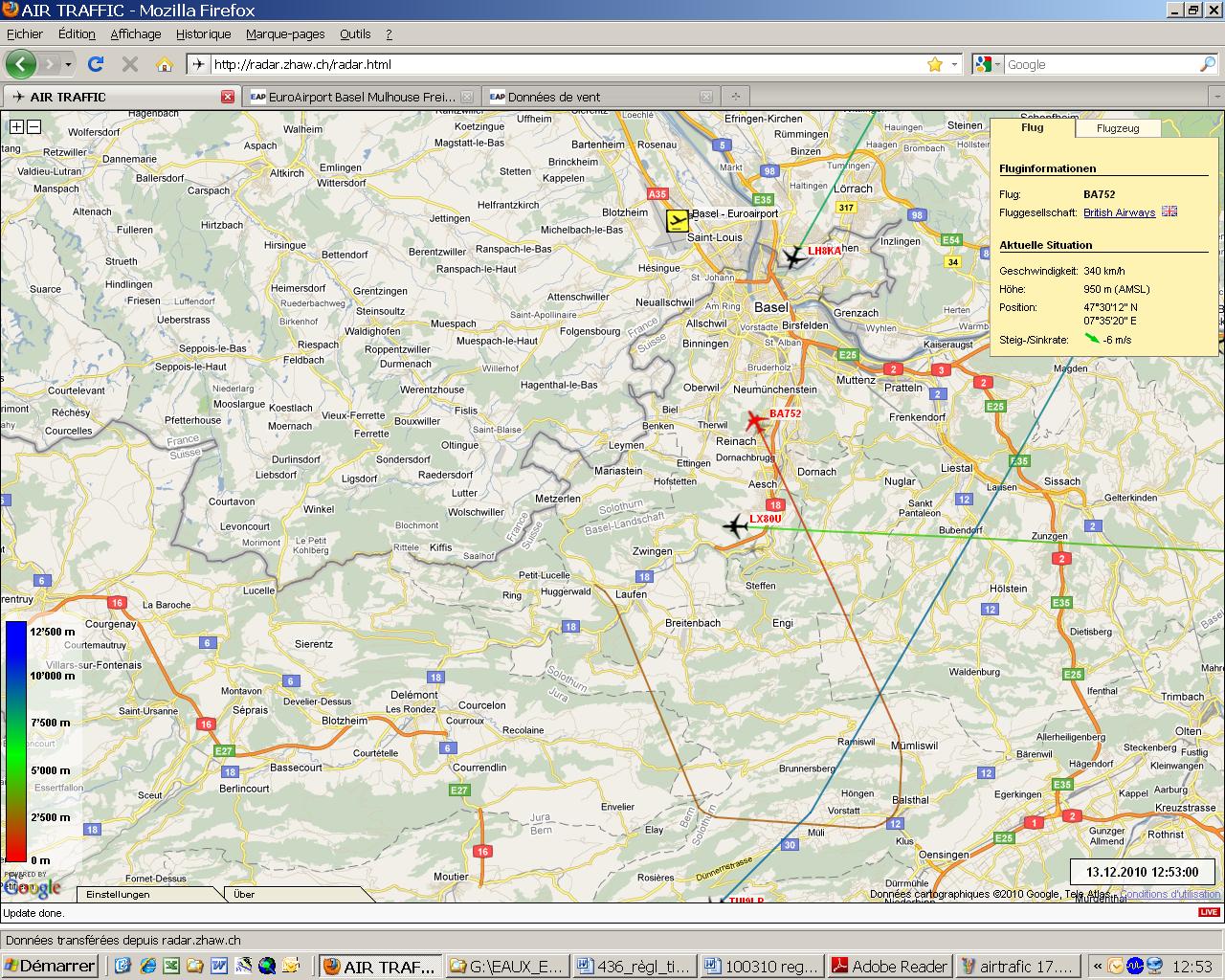Click the timestamp 13.12.2010 12:53:00 box
The image size is (1225, 980).
1142,872
